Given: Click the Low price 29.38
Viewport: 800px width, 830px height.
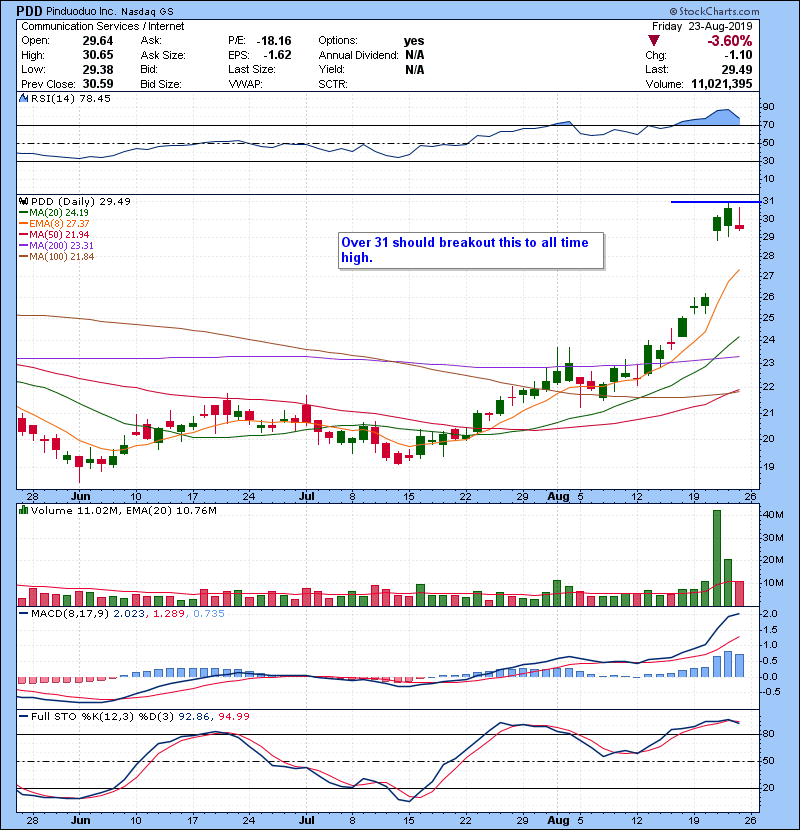Looking at the screenshot, I should click(98, 69).
